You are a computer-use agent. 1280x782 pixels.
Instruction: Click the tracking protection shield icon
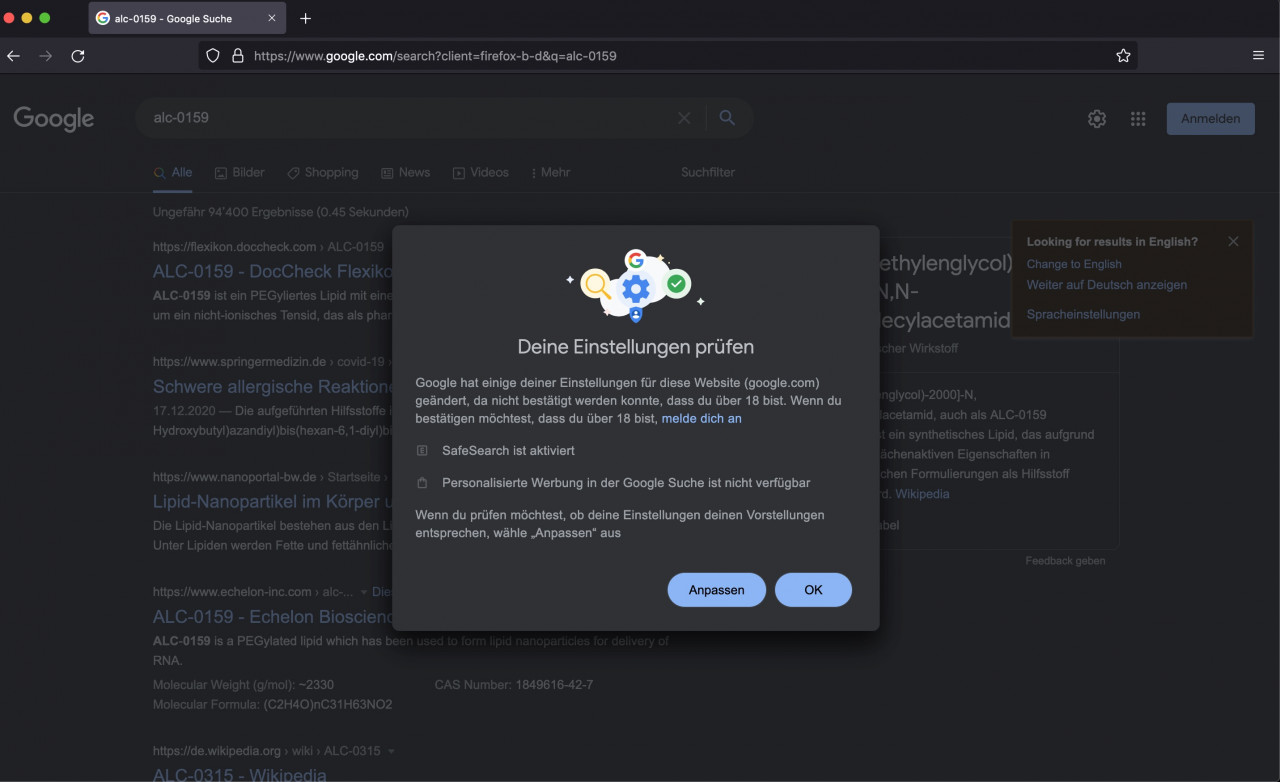212,56
